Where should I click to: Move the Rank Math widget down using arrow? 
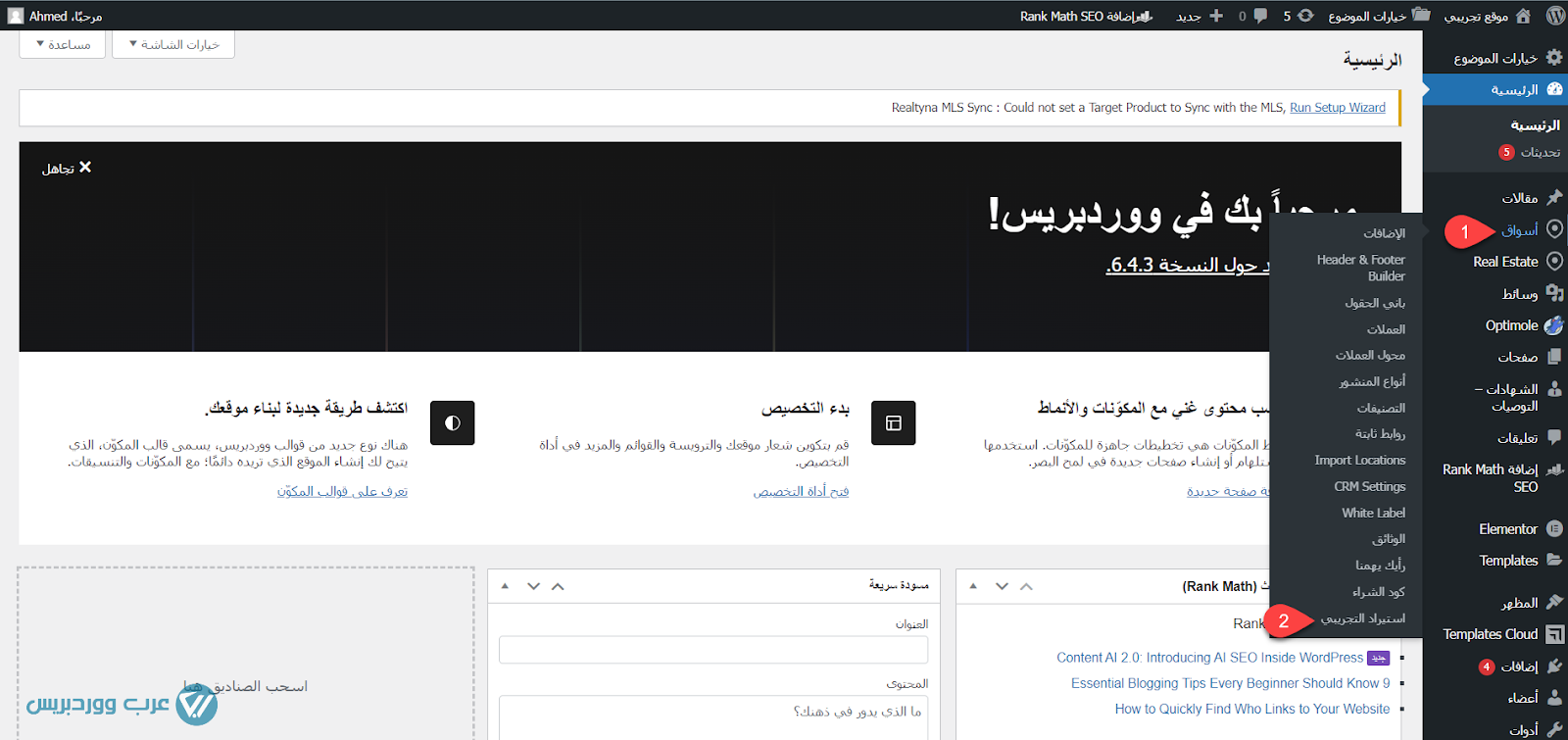point(1002,586)
